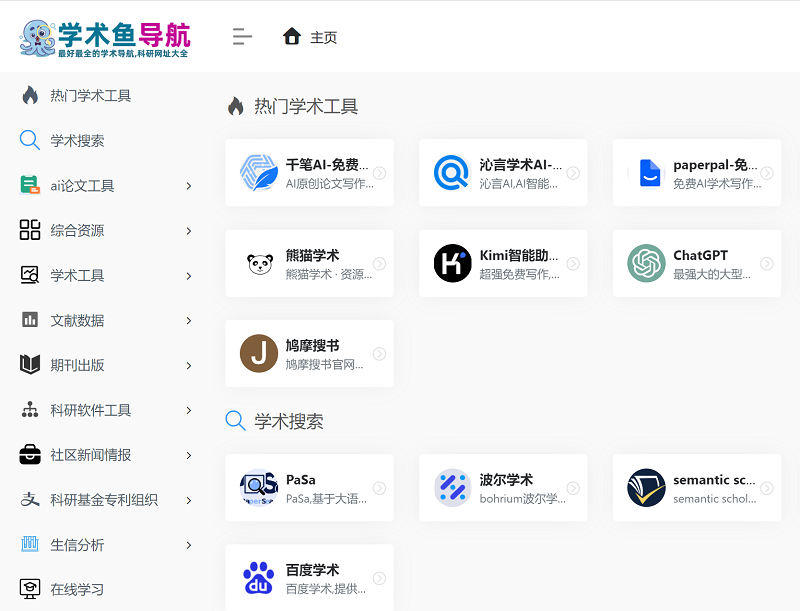Click the arrow button on 波尔学术 card
The image size is (800, 611).
coord(573,488)
